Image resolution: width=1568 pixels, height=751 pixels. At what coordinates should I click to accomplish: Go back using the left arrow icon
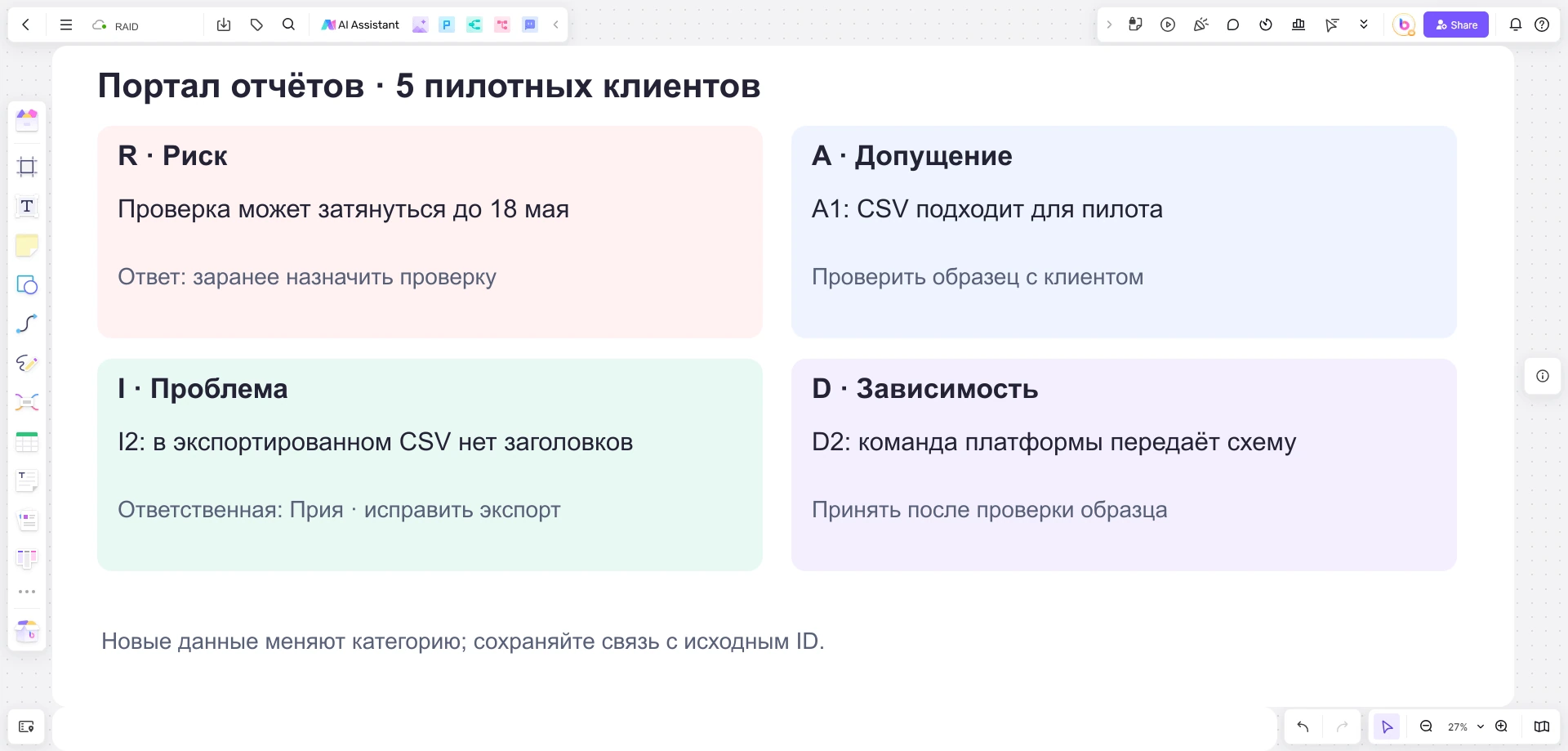tap(26, 25)
